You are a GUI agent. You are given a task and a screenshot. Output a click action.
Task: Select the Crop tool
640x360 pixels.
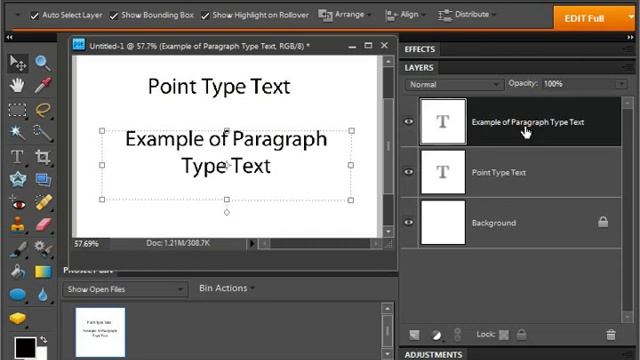click(42, 157)
